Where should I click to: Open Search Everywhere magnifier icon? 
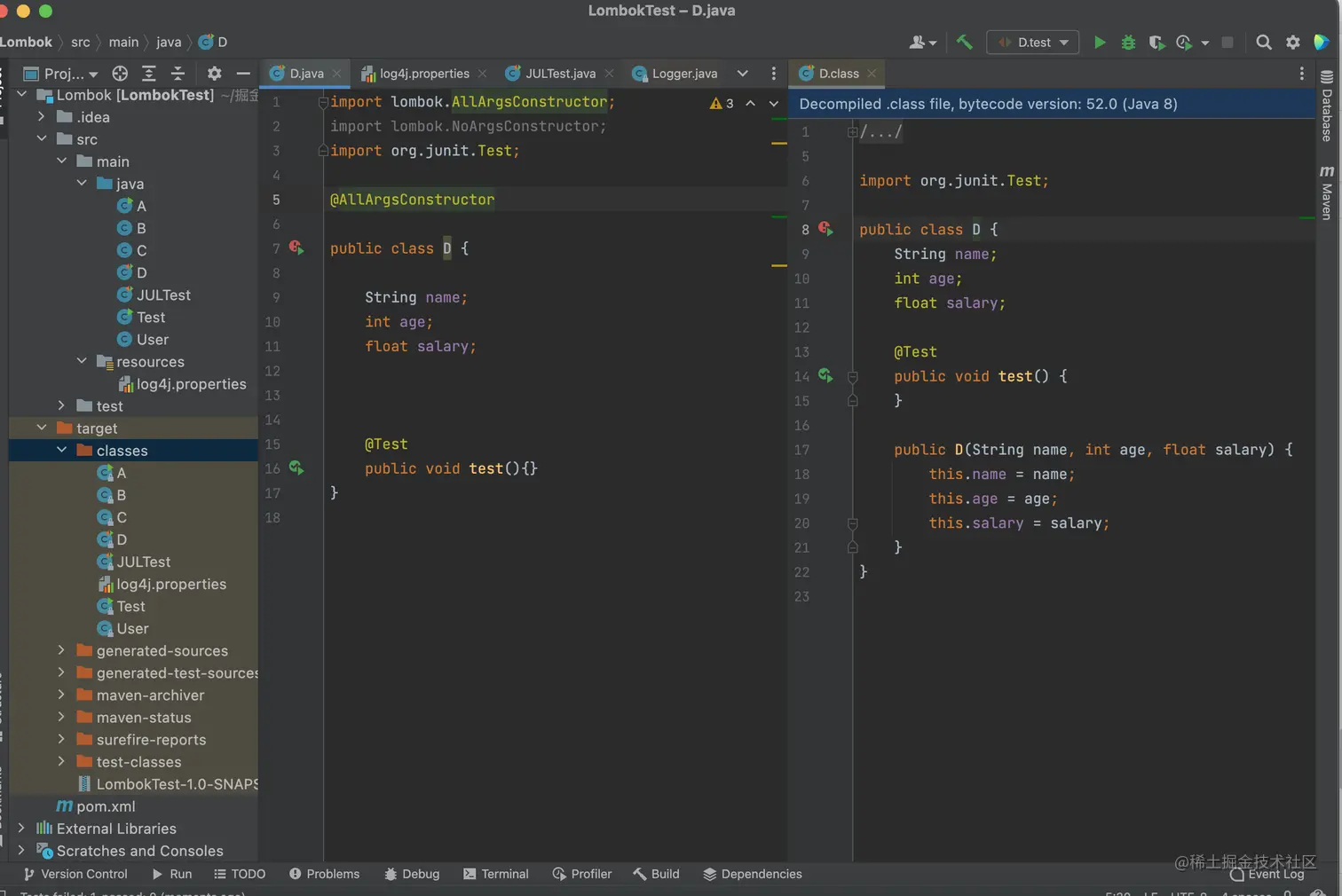[x=1264, y=42]
